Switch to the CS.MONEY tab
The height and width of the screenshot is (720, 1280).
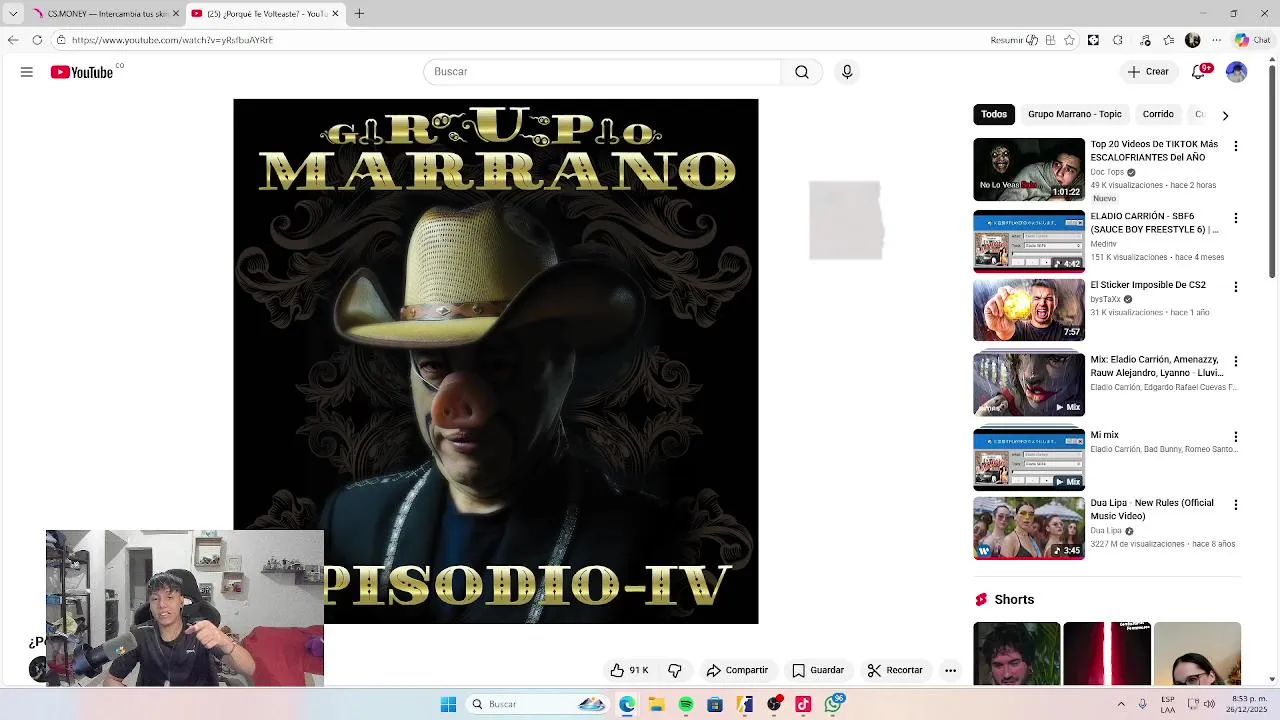[106, 13]
